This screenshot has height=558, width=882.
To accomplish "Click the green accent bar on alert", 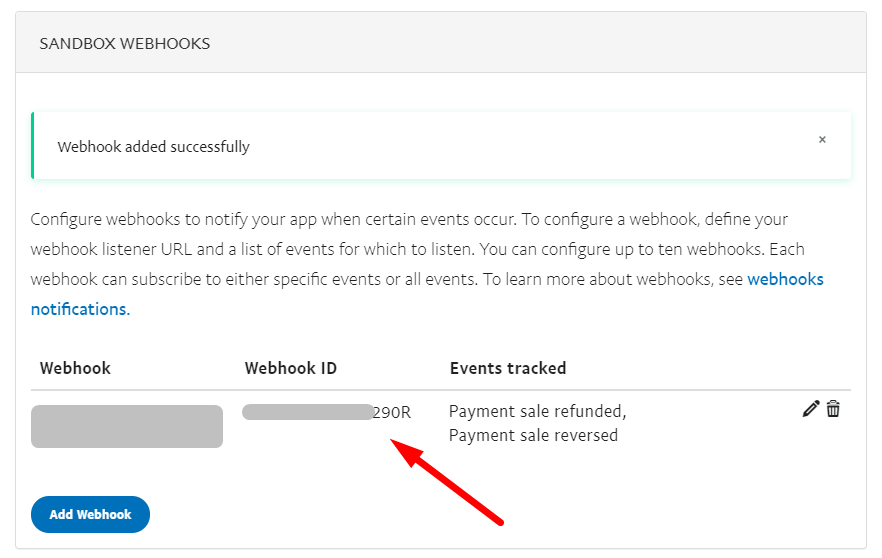I will pos(33,146).
